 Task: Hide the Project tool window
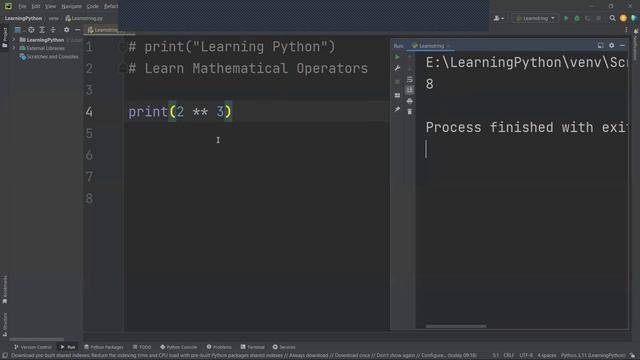[77, 30]
